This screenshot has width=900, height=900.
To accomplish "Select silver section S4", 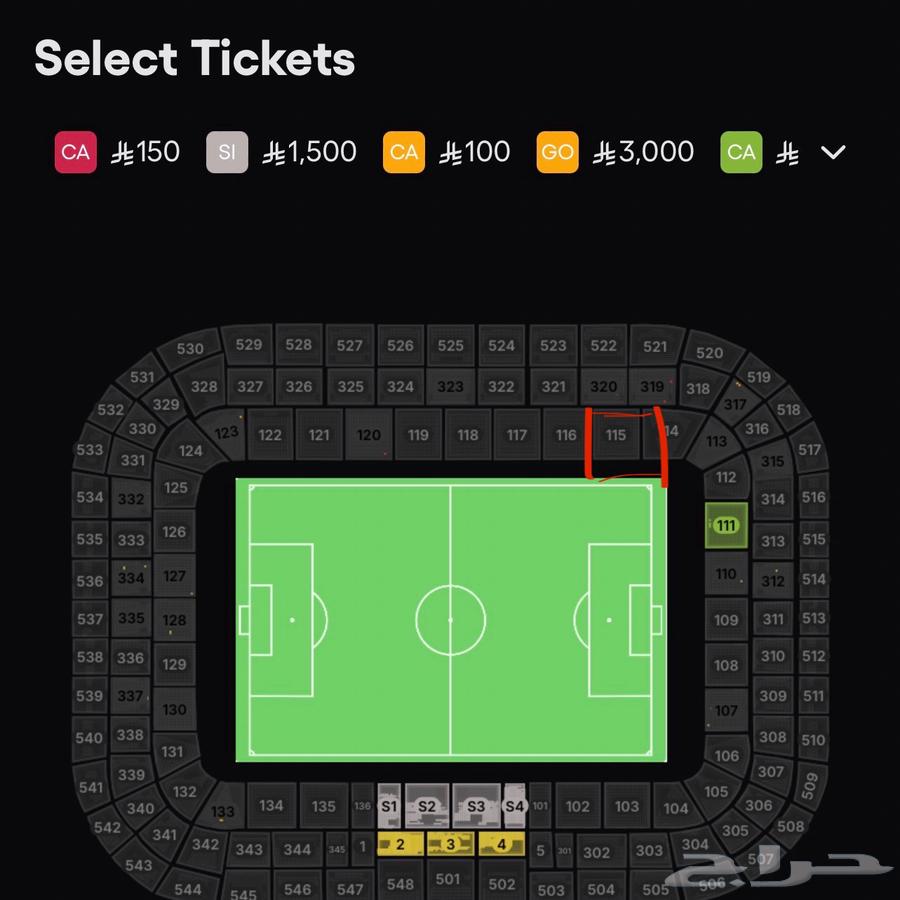I will click(x=514, y=805).
